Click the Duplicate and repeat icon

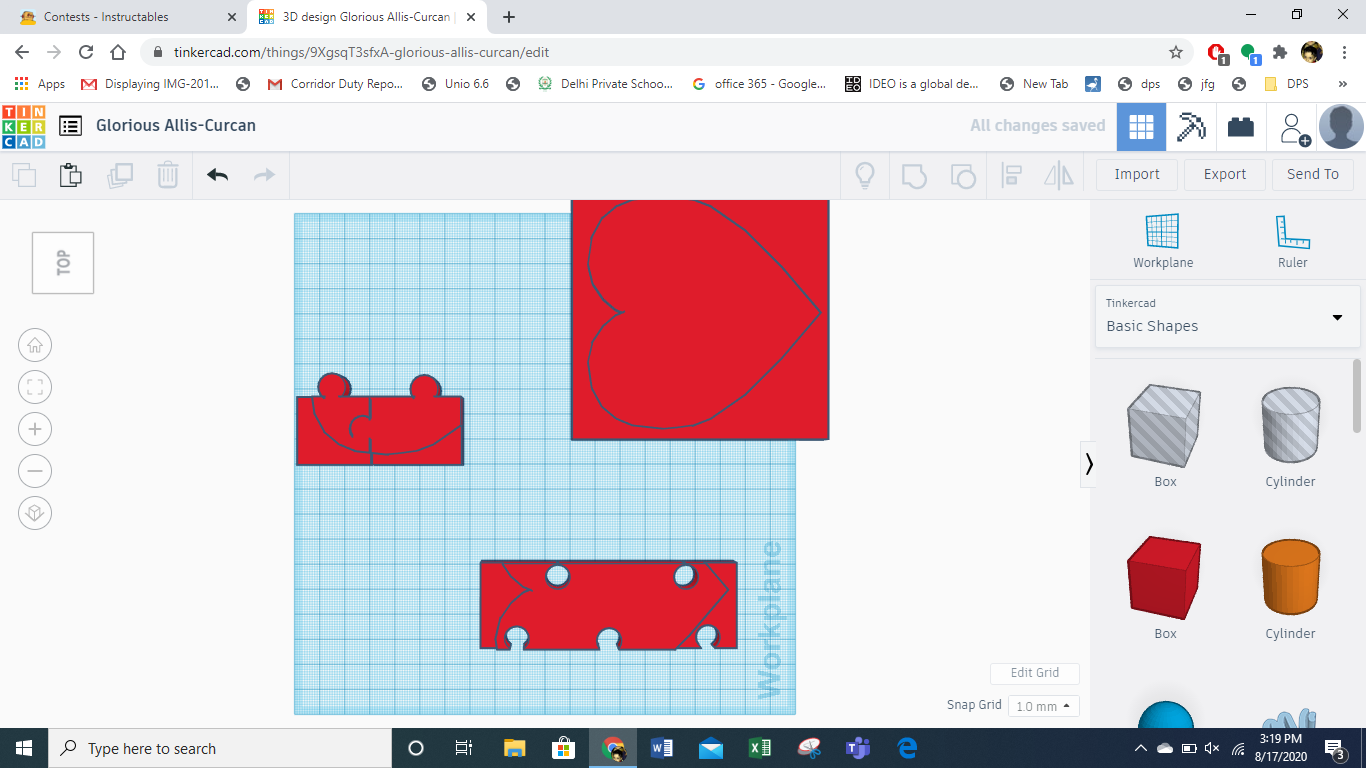120,175
